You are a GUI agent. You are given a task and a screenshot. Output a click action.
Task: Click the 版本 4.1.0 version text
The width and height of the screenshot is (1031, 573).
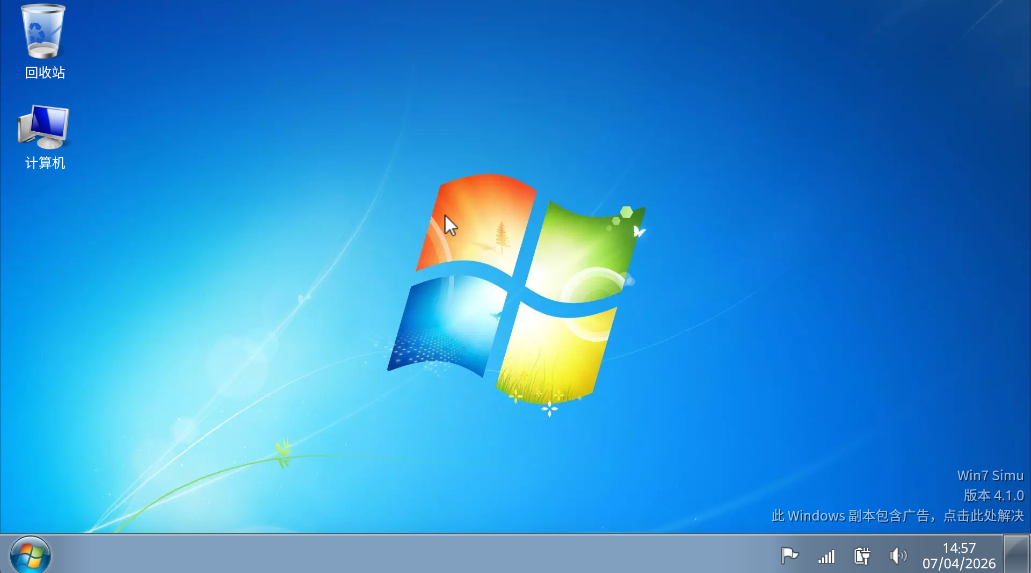tap(993, 495)
